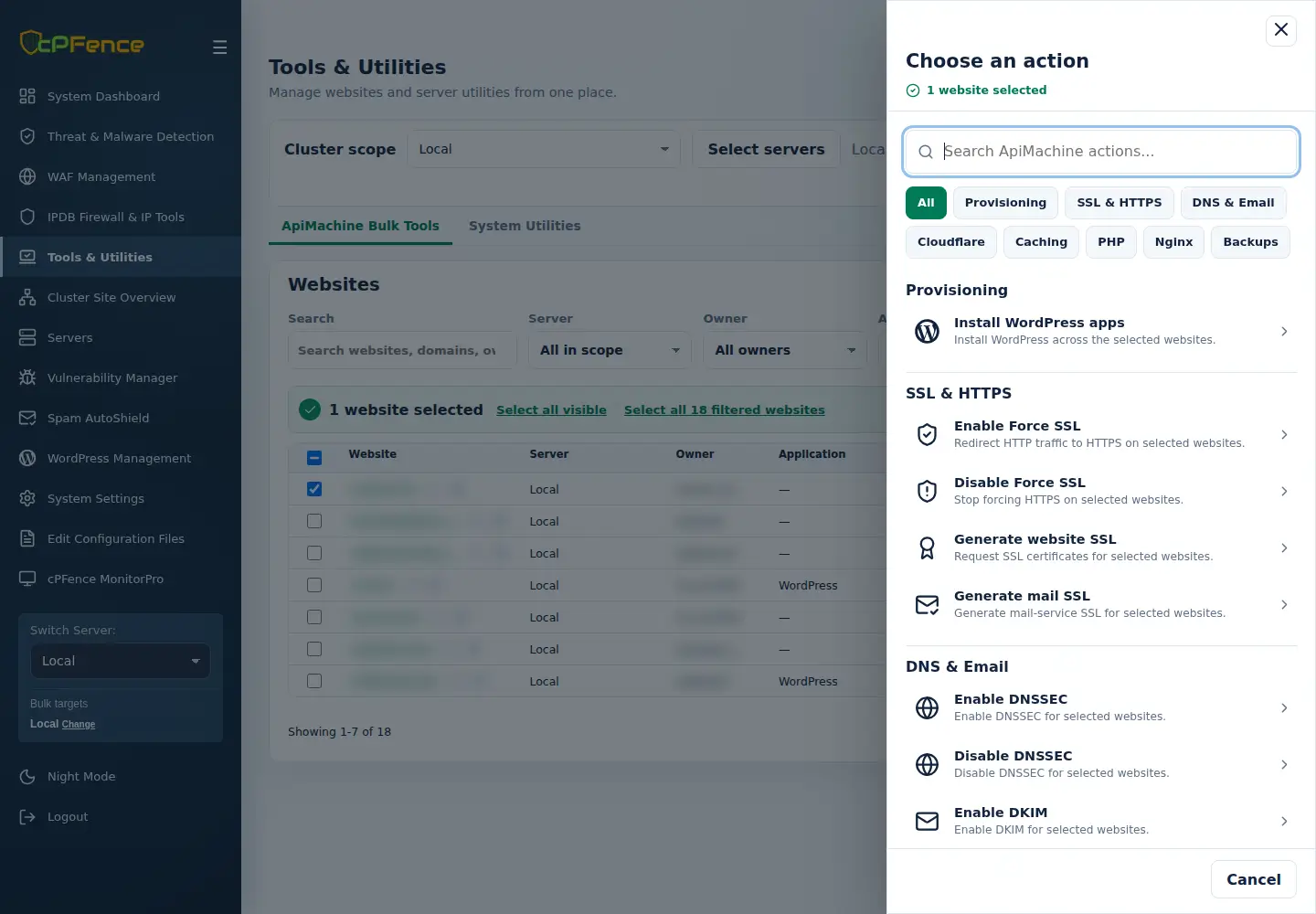Check the third website row checkbox
The image size is (1316, 914).
click(x=314, y=553)
